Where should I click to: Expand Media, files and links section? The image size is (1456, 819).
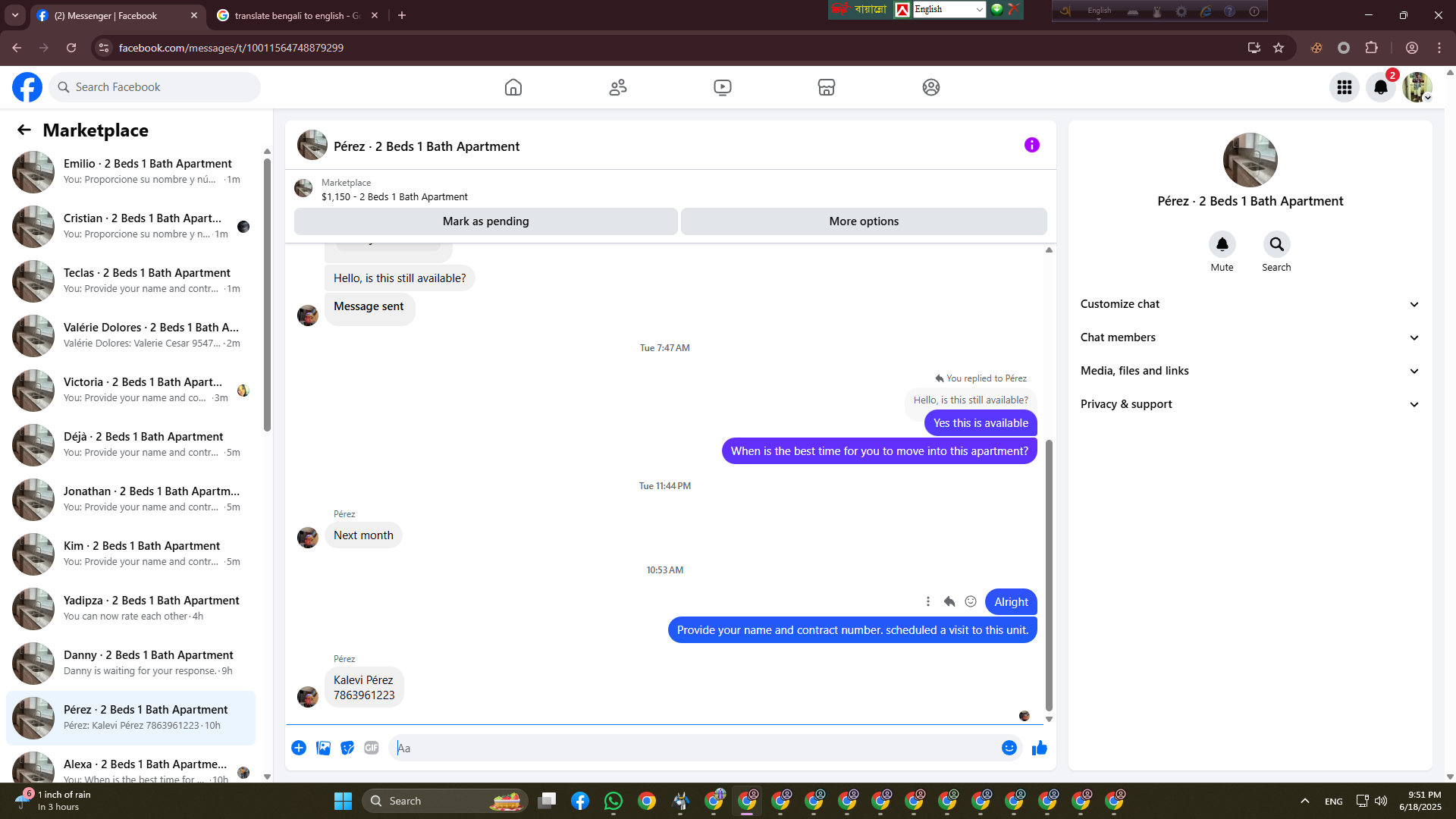(x=1250, y=371)
